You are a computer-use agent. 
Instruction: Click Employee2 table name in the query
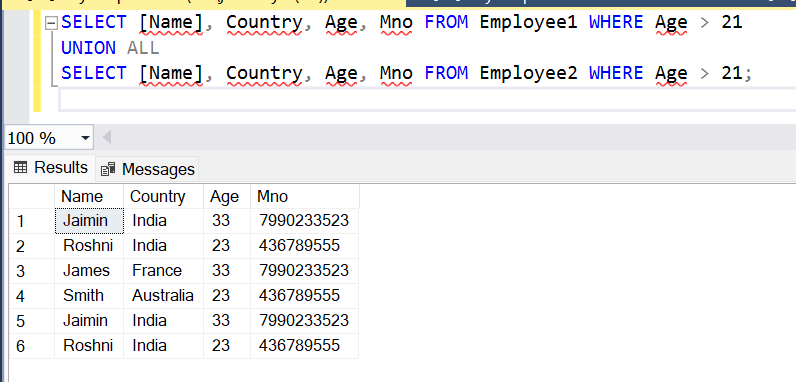pos(528,74)
